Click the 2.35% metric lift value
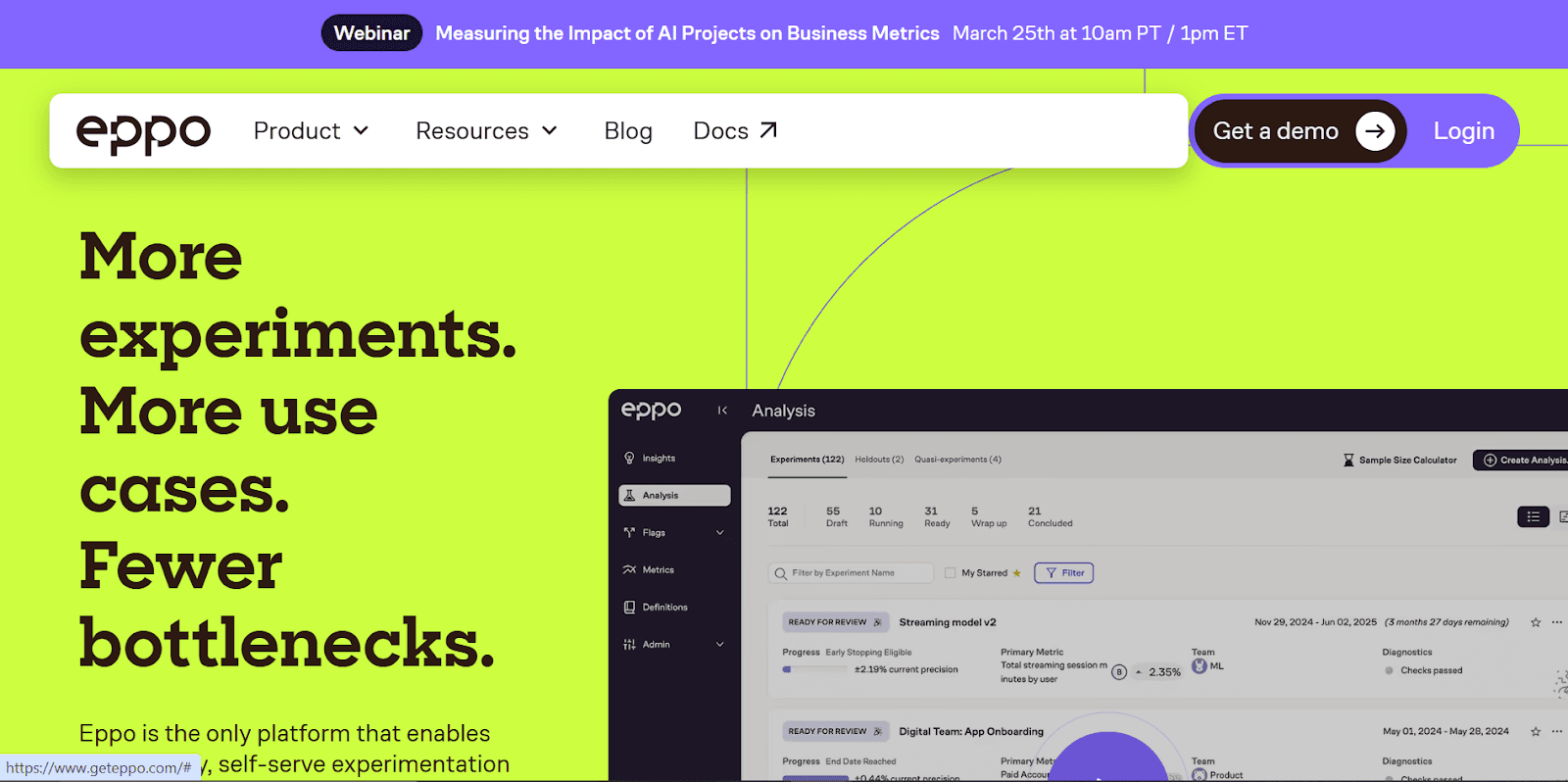 pos(1164,672)
